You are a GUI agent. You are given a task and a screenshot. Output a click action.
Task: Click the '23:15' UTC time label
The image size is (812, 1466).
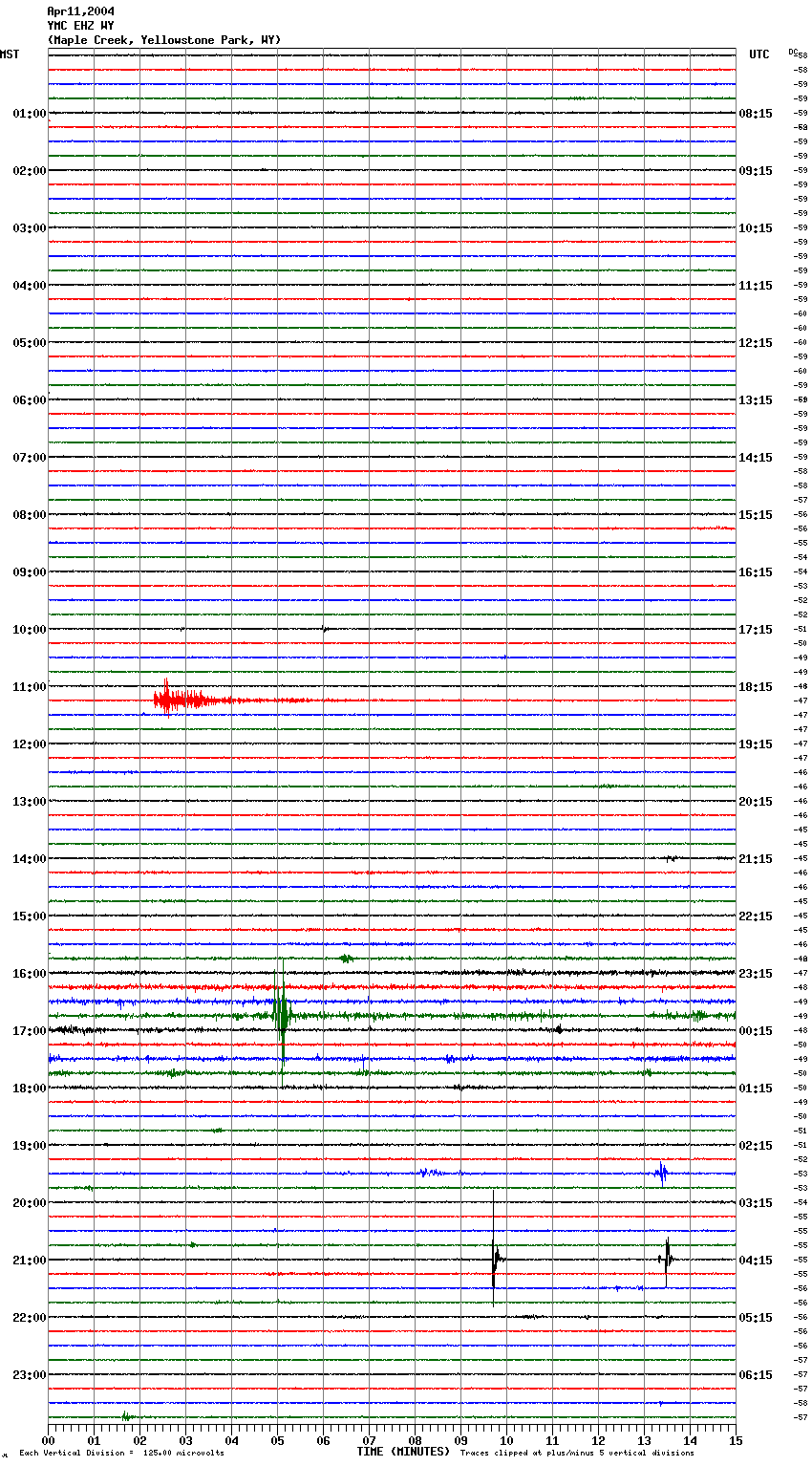click(x=756, y=974)
